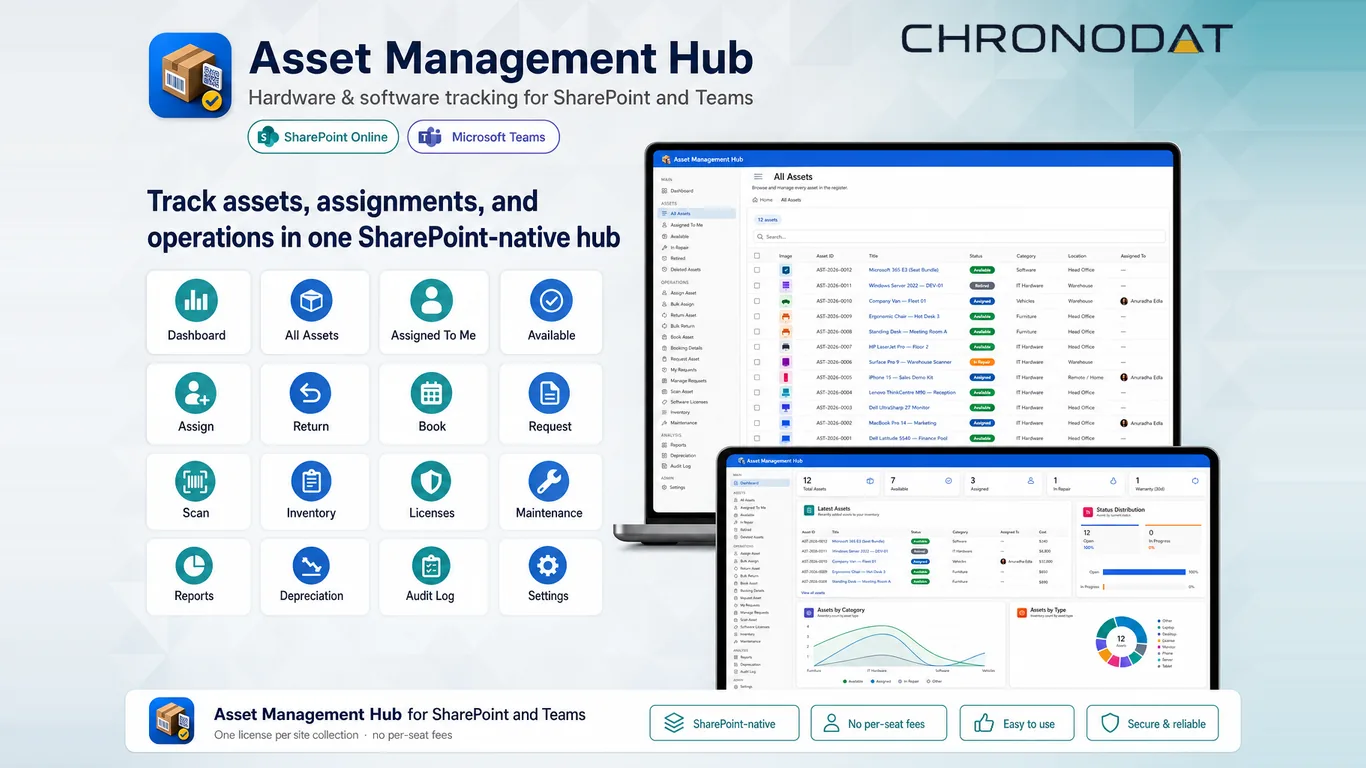Click the orange In Repair status badge
The width and height of the screenshot is (1366, 768).
coord(982,362)
